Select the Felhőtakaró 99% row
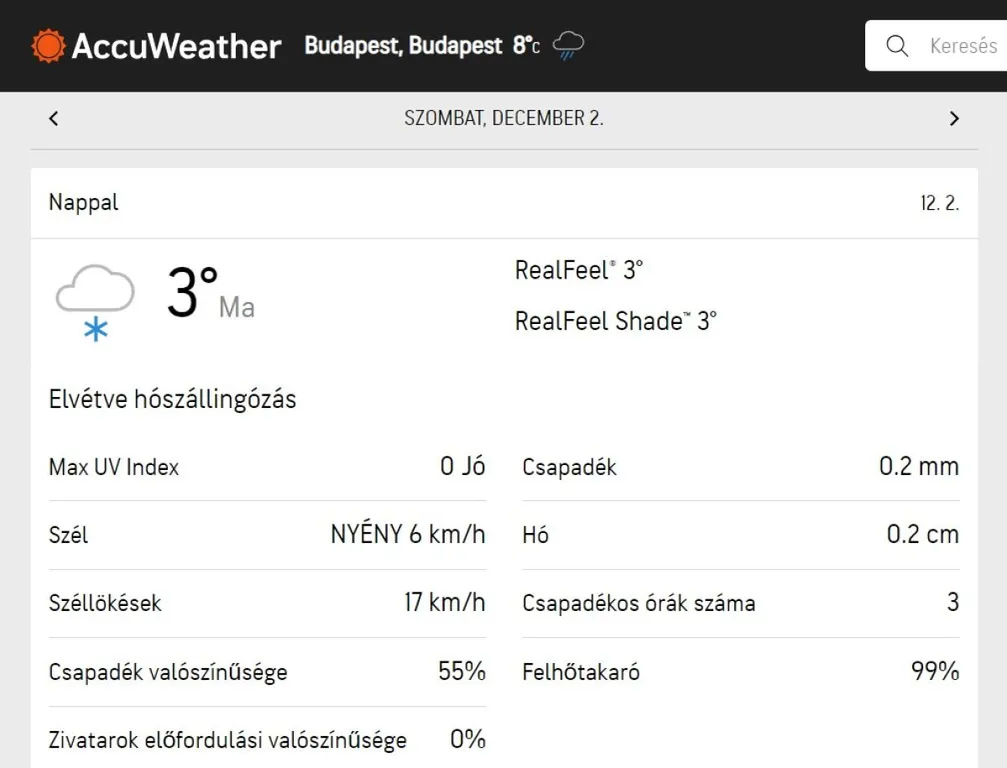Screen dimensions: 1007x768 coord(740,672)
